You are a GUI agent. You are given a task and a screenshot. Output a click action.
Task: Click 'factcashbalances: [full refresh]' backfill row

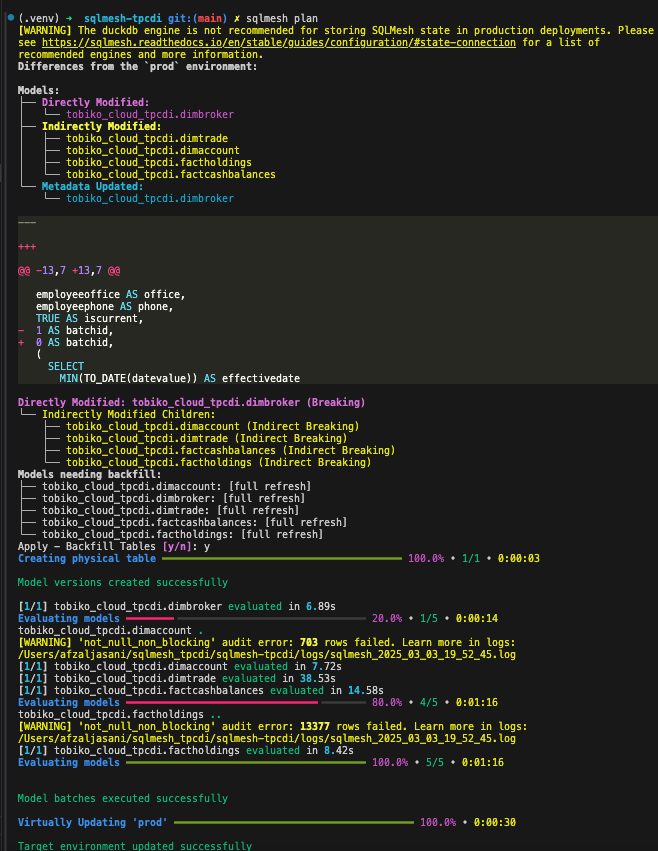194,522
